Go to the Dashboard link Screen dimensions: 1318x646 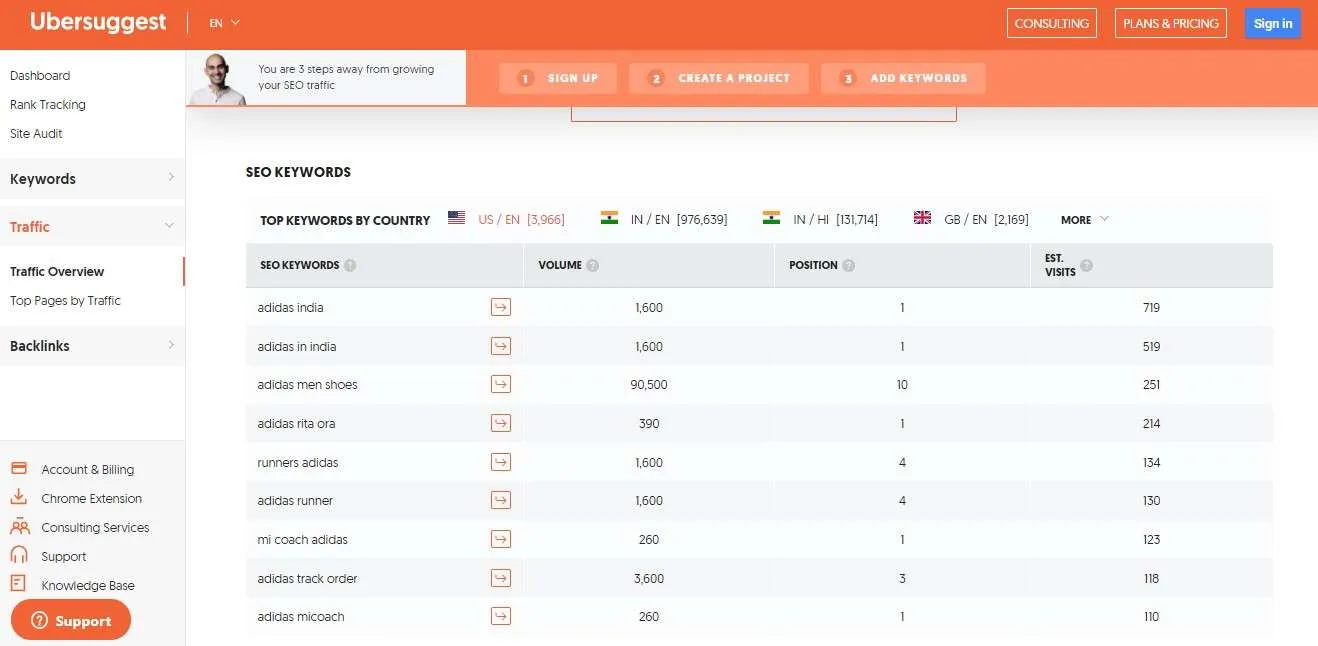tap(40, 75)
